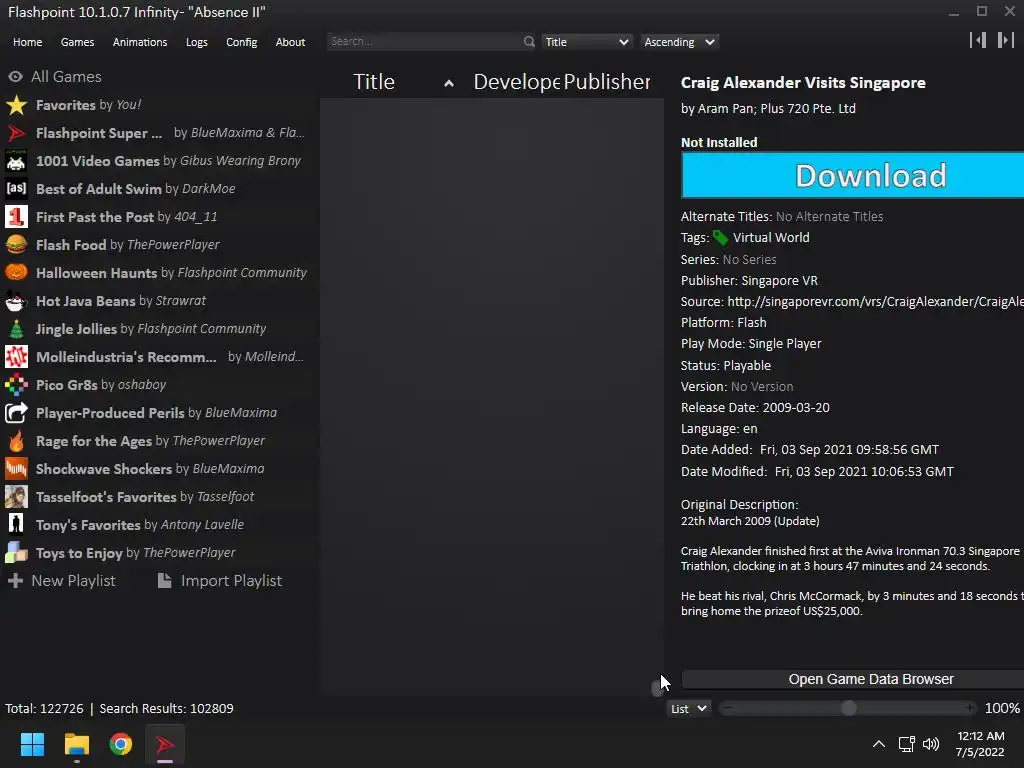Click the Release Date 2009-03-20 value

[x=796, y=408]
